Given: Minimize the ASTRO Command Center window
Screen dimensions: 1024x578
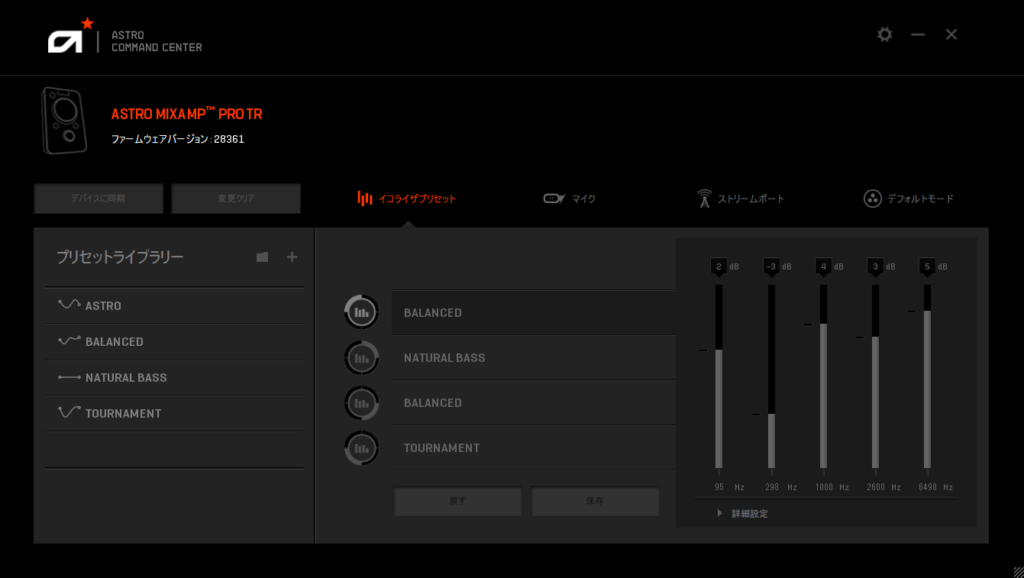Looking at the screenshot, I should click(918, 34).
